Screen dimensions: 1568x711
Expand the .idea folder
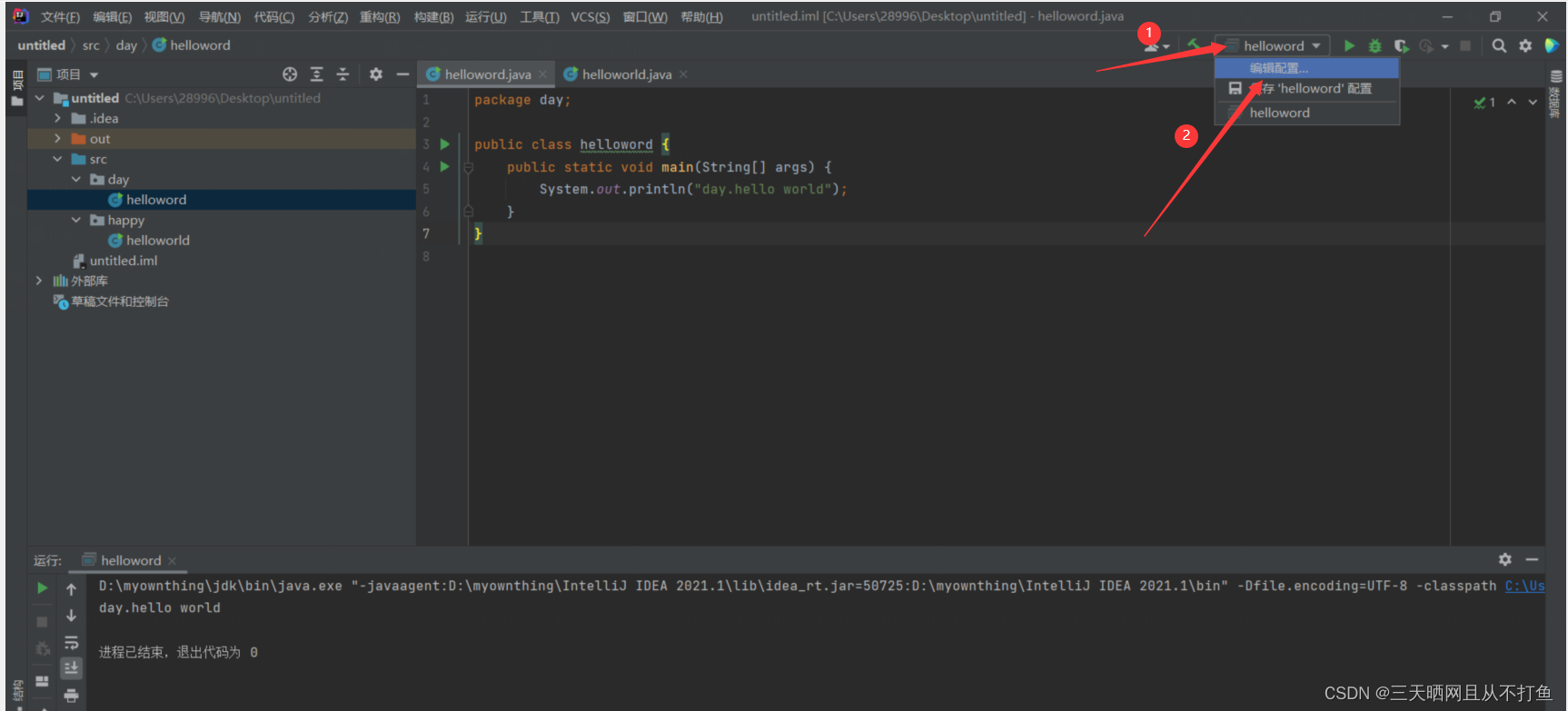58,118
